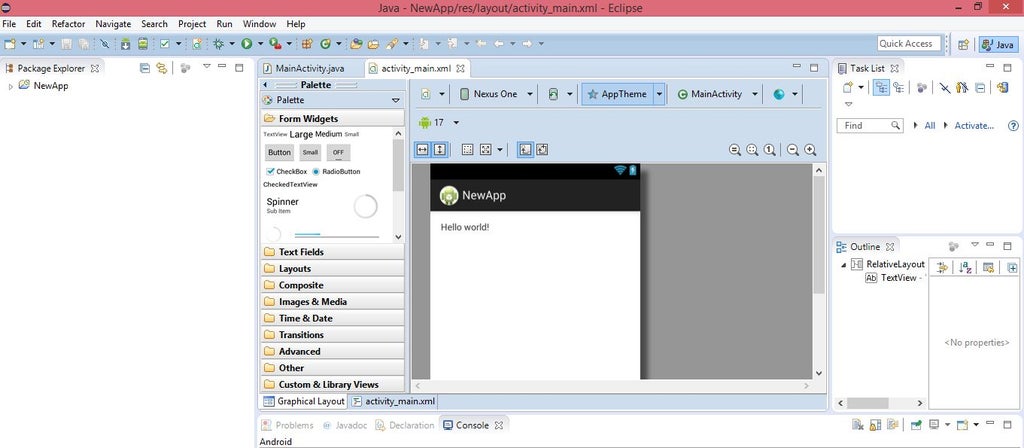This screenshot has height=448, width=1024.
Task: Click the Run green play button
Action: (247, 44)
